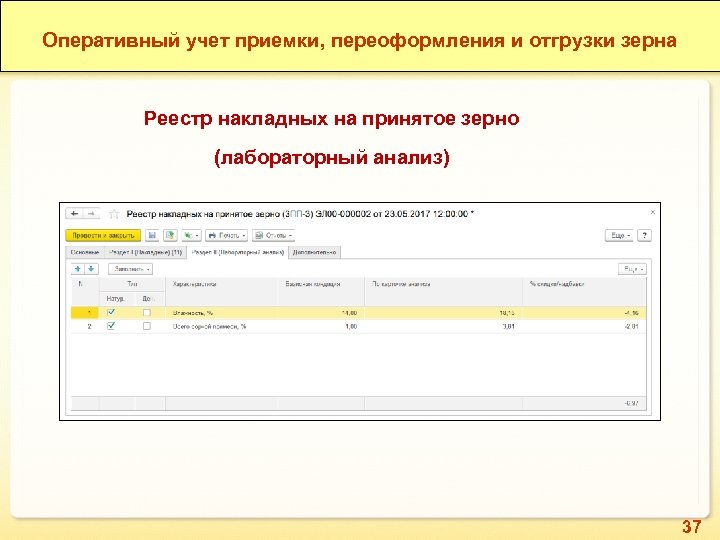Go forward with the right arrow button
720x540 pixels.
click(x=91, y=214)
